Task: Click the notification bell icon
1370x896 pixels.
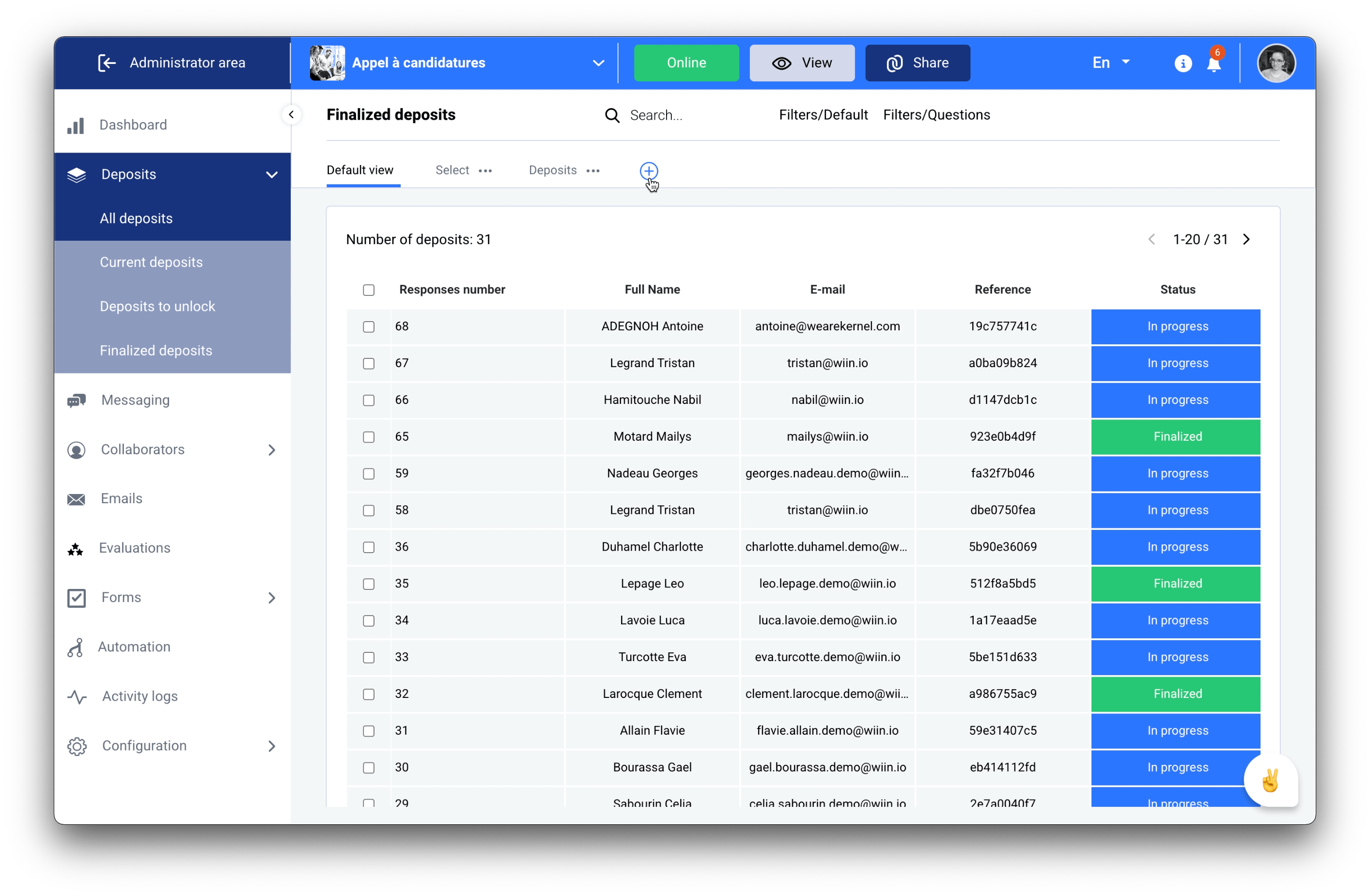Action: point(1214,64)
